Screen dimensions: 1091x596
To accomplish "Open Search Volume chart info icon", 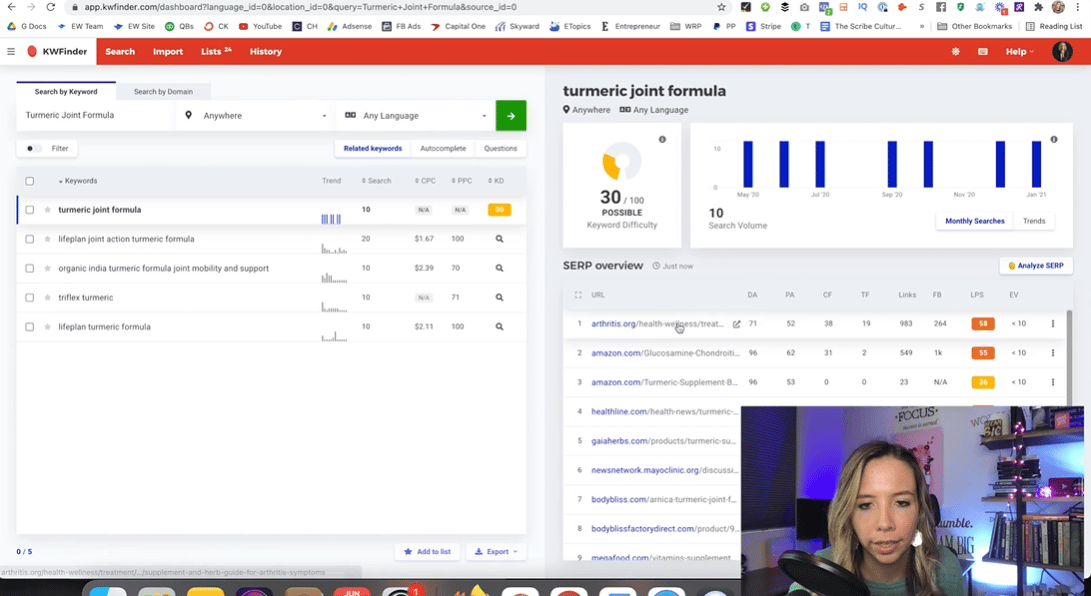I will (1053, 139).
